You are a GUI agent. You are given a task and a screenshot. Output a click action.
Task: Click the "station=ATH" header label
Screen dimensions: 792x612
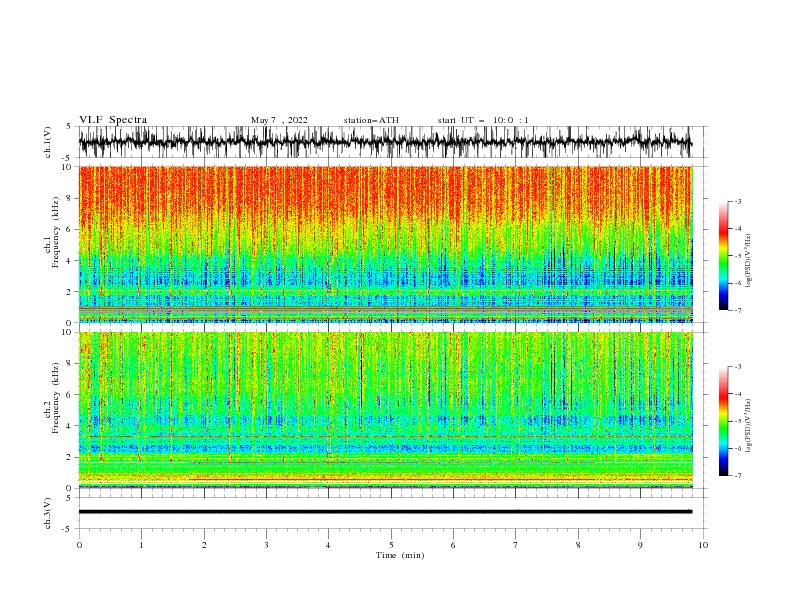click(x=371, y=120)
